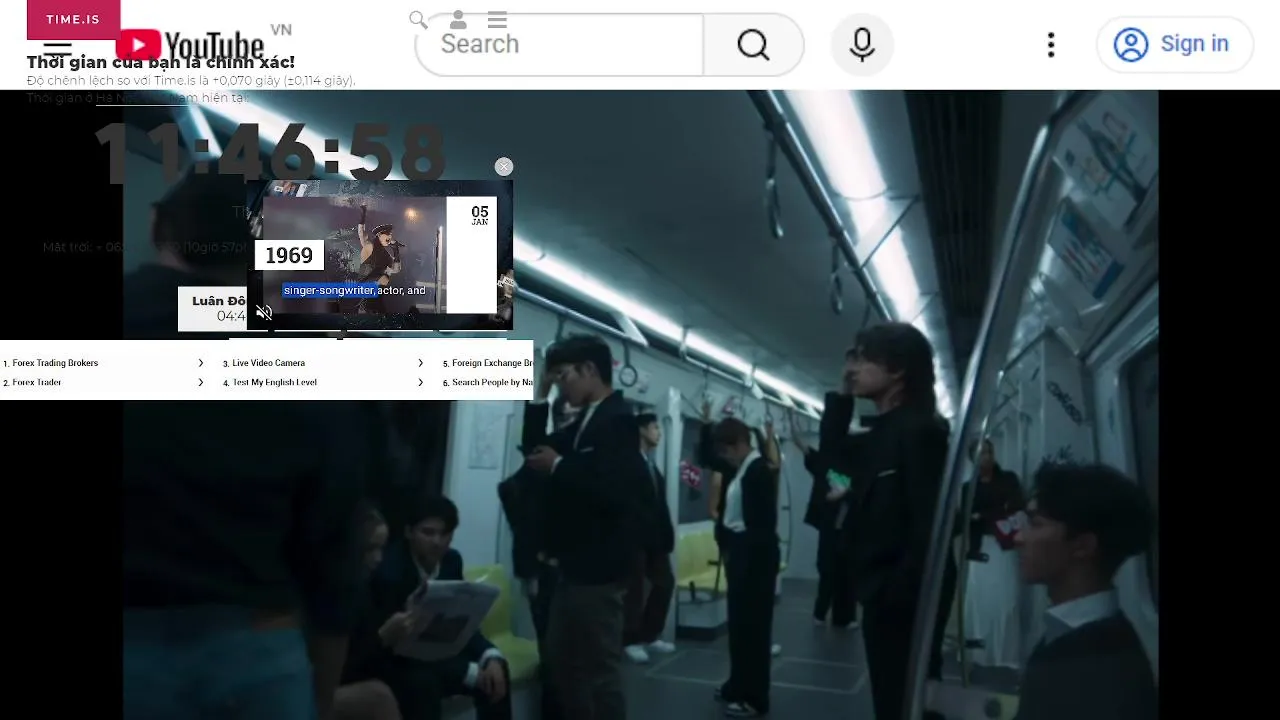The image size is (1280, 720).
Task: Open Search People by Name ad link
Action: coord(488,382)
